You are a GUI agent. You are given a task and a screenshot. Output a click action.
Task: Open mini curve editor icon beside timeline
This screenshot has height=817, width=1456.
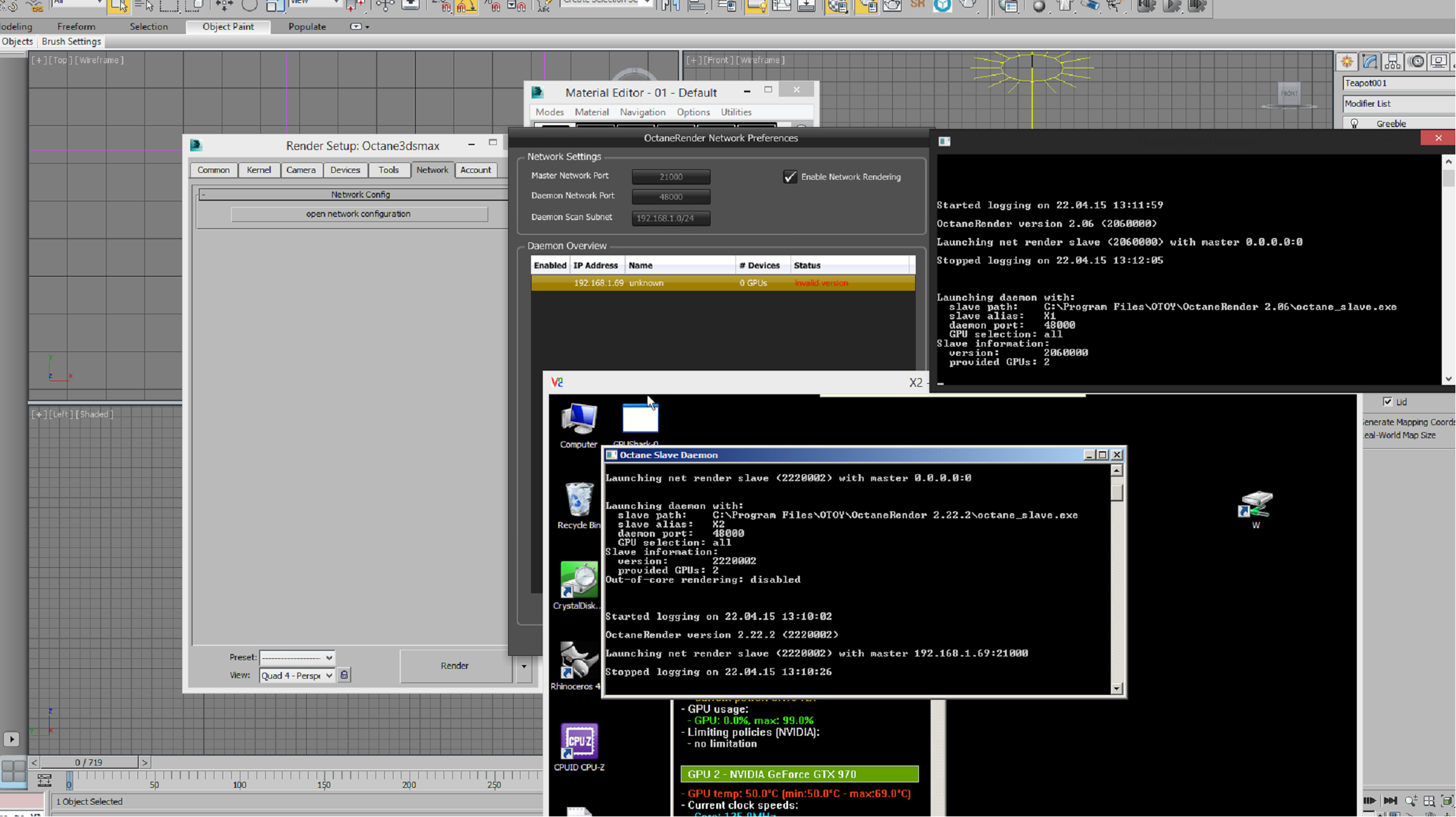coord(44,780)
